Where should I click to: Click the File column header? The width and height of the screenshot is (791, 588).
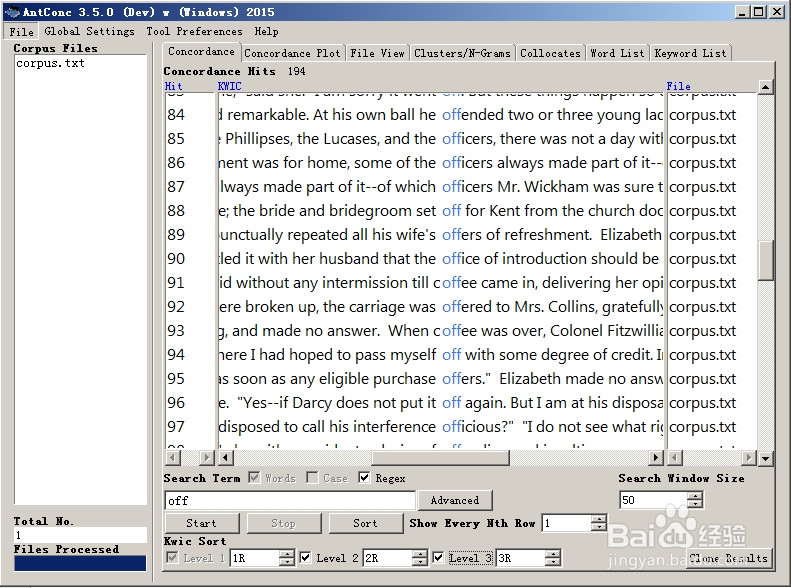[679, 86]
